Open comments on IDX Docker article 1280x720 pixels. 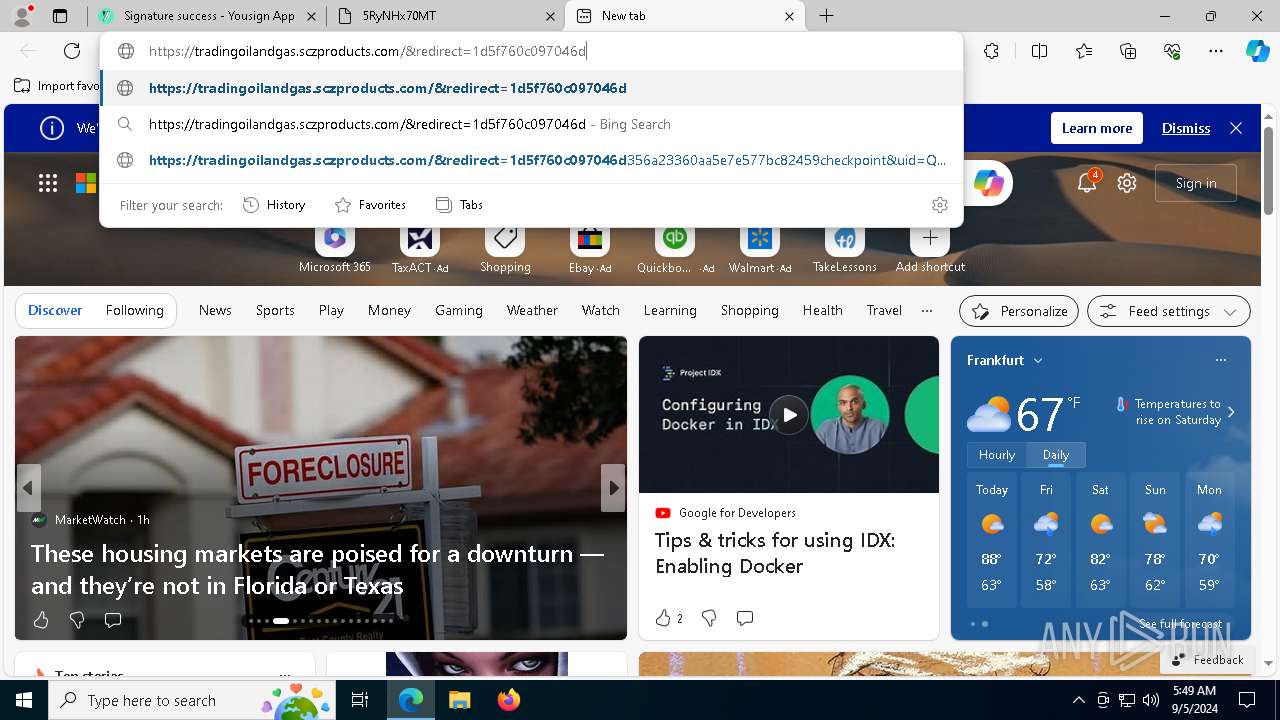pos(745,618)
